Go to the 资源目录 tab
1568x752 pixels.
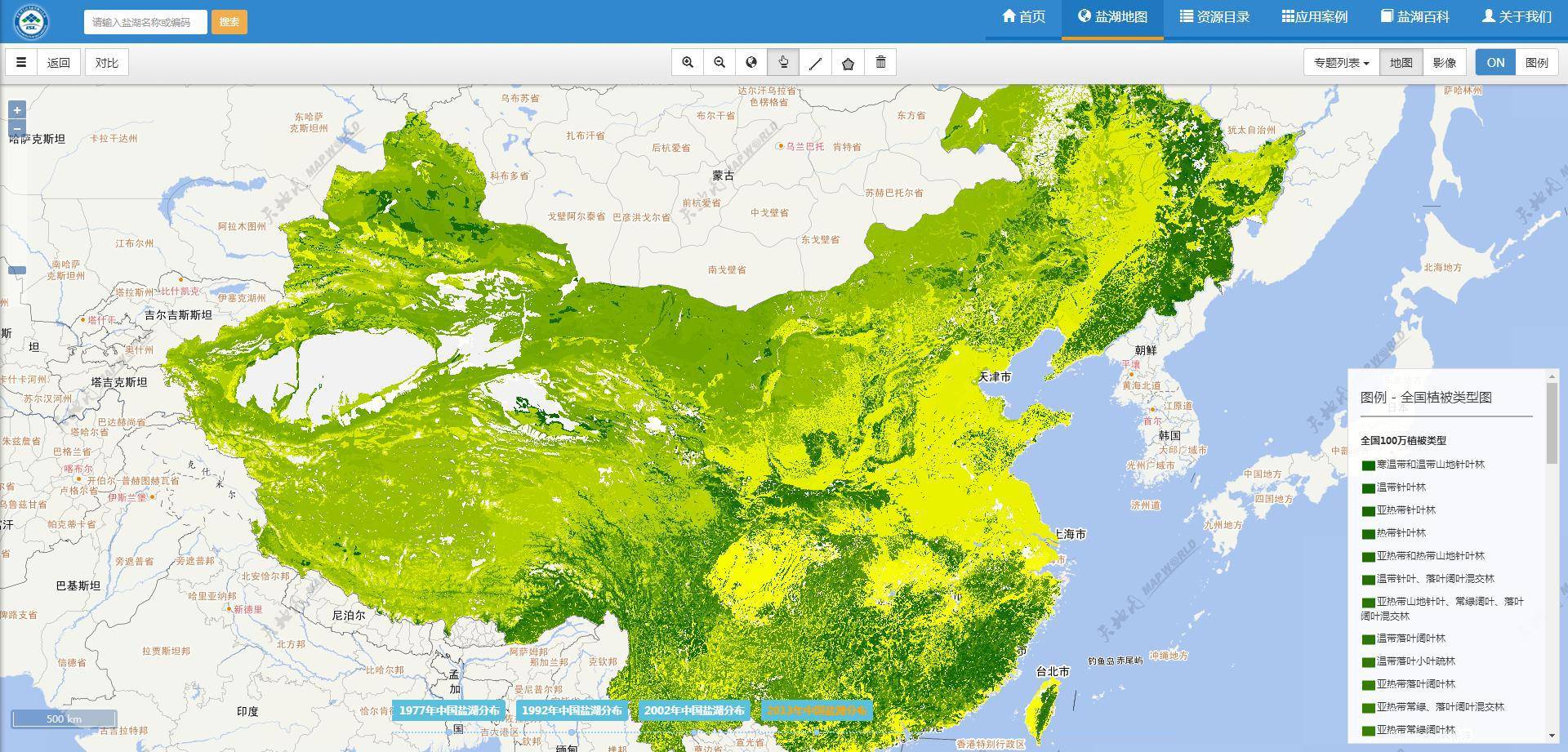pyautogui.click(x=1214, y=17)
